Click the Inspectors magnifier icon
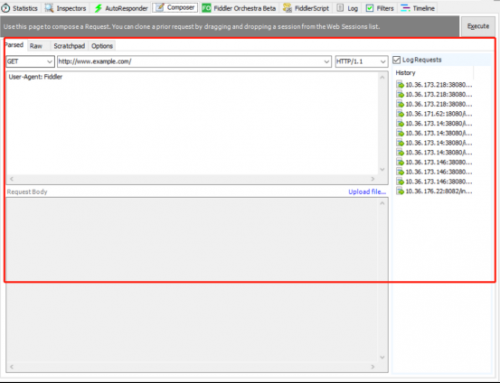500x383 pixels. pyautogui.click(x=49, y=8)
